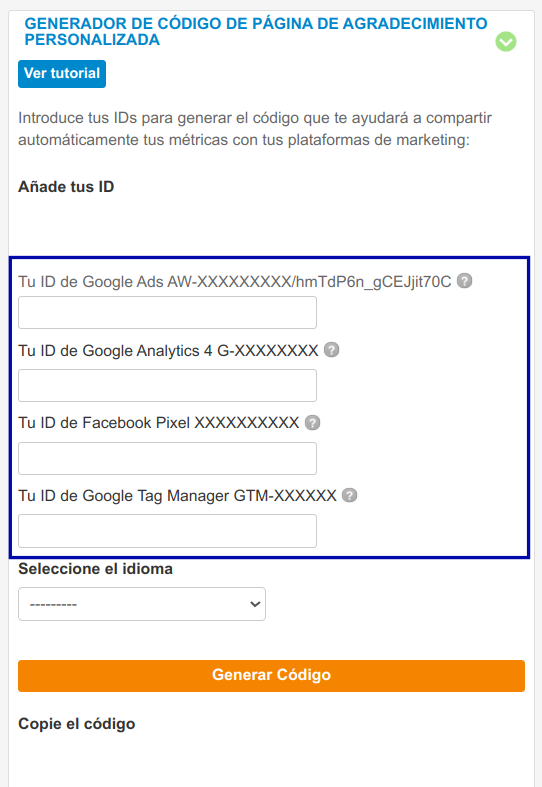Open help icon for Google Analytics 4 ID

tap(331, 349)
